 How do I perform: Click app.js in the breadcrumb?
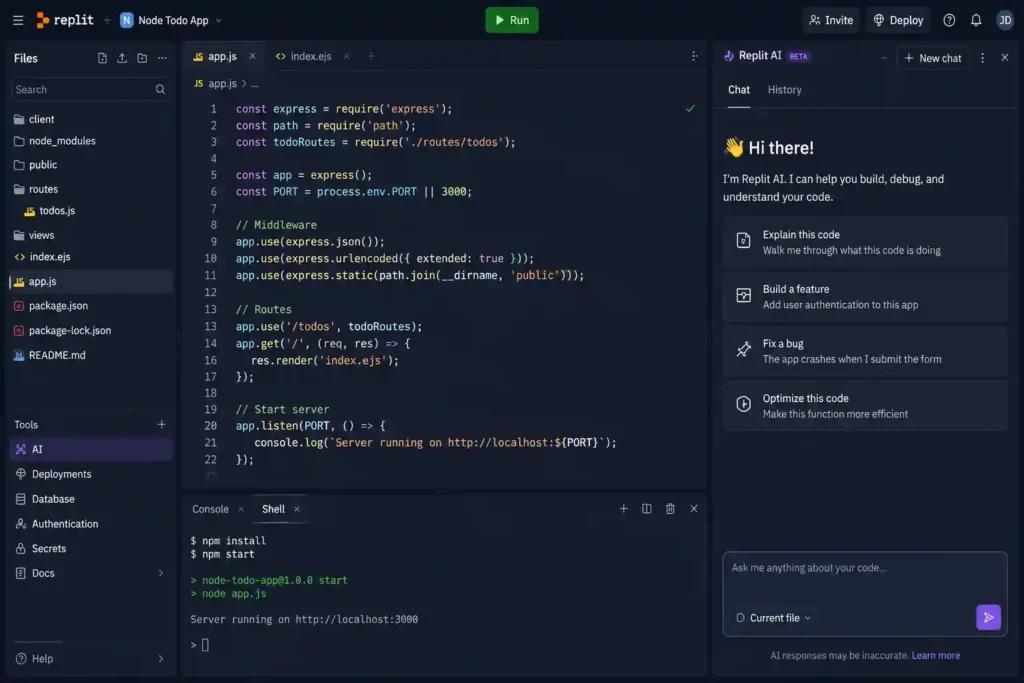(x=223, y=84)
